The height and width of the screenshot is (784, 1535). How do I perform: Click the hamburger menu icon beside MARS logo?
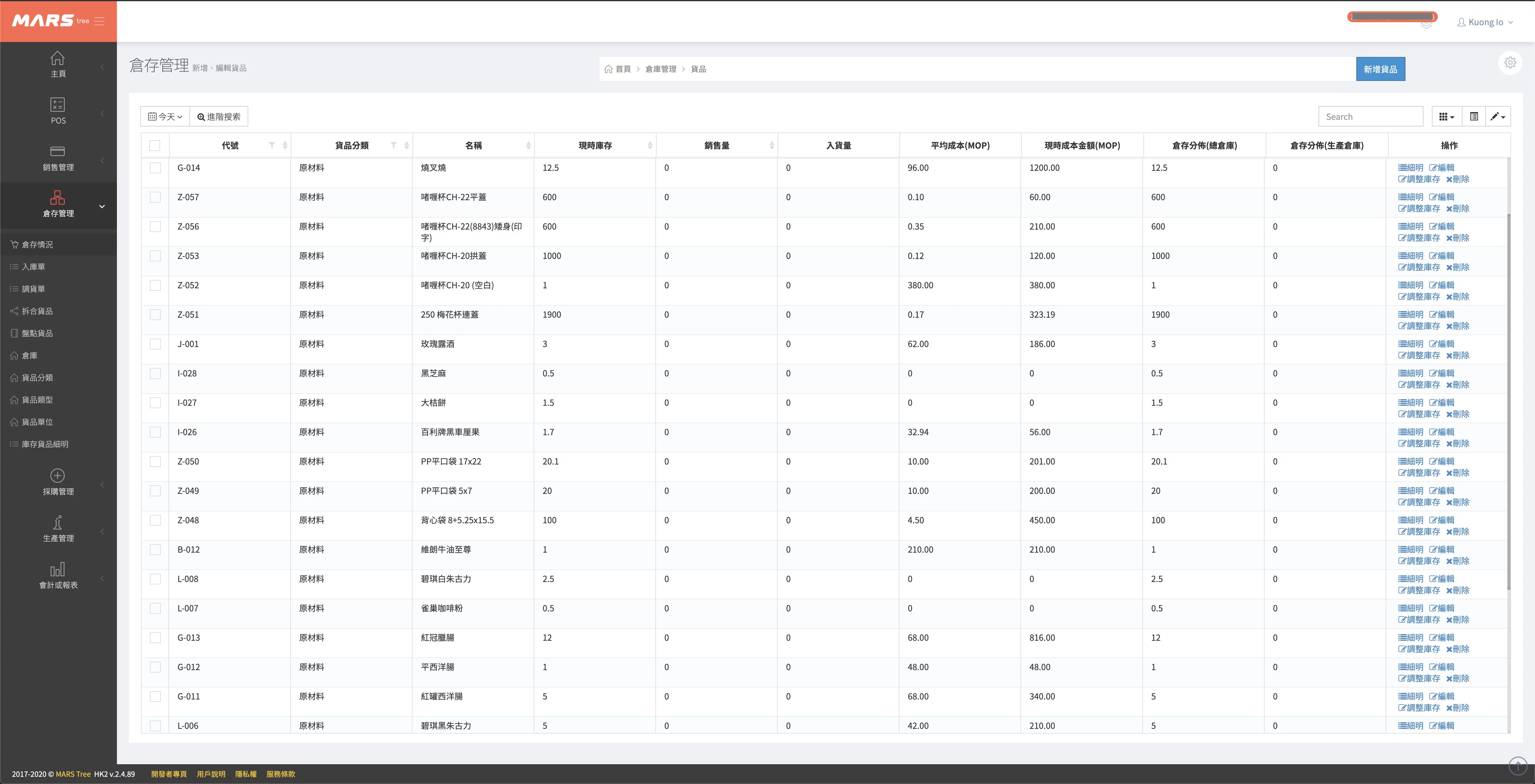[100, 22]
